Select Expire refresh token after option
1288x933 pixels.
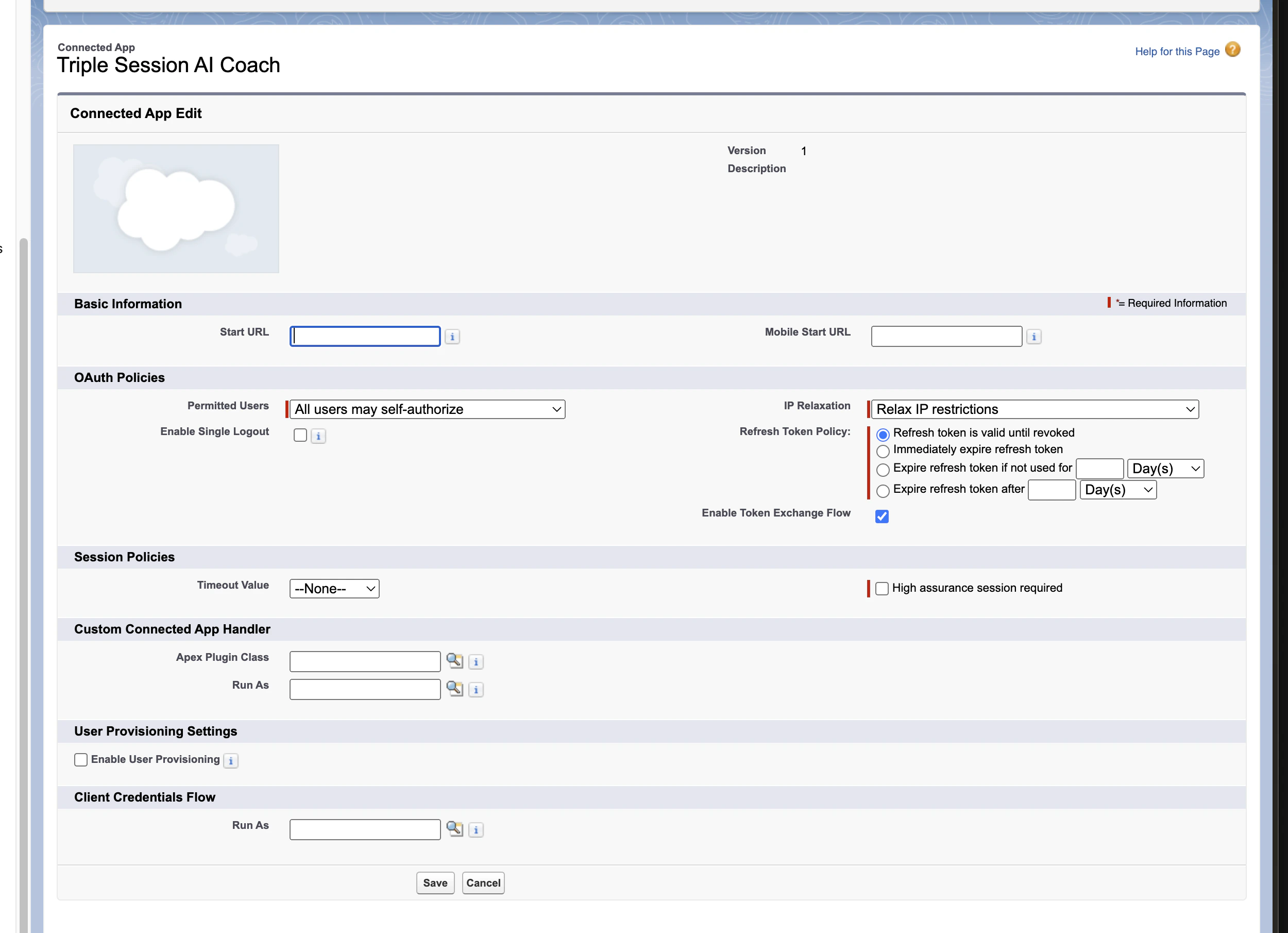click(883, 491)
